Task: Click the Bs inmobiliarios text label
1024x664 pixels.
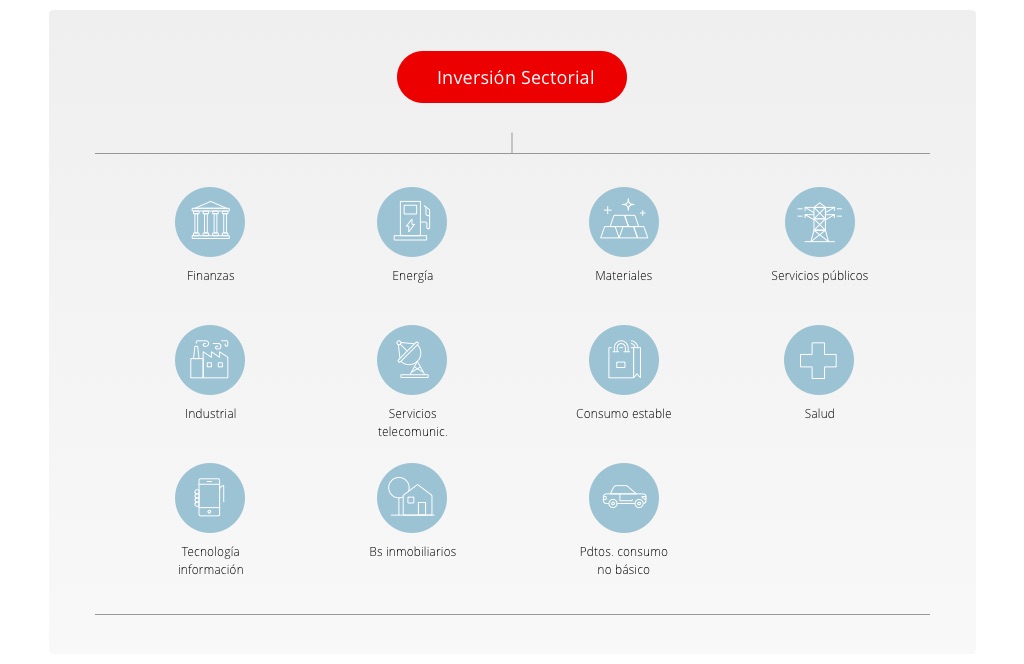Action: pyautogui.click(x=412, y=552)
